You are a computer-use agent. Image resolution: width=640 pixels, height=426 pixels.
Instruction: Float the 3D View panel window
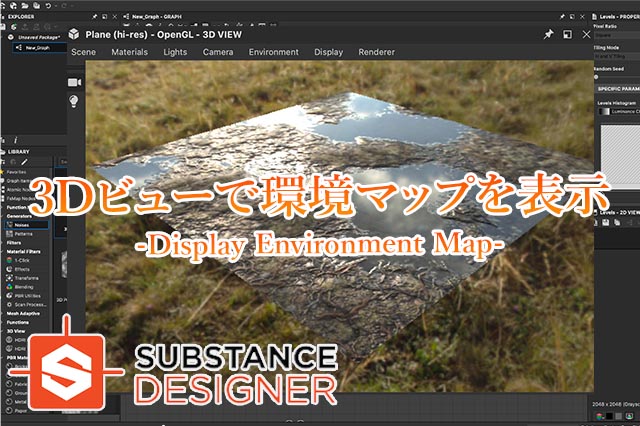pyautogui.click(x=567, y=33)
